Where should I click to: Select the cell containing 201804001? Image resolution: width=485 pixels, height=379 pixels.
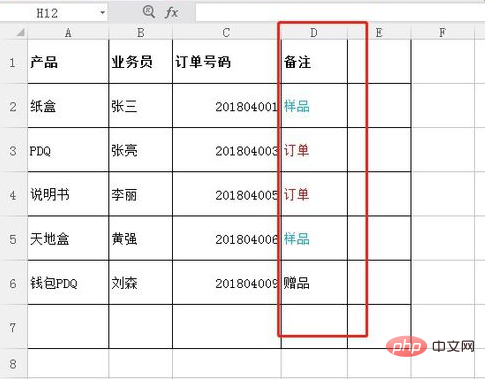click(227, 106)
